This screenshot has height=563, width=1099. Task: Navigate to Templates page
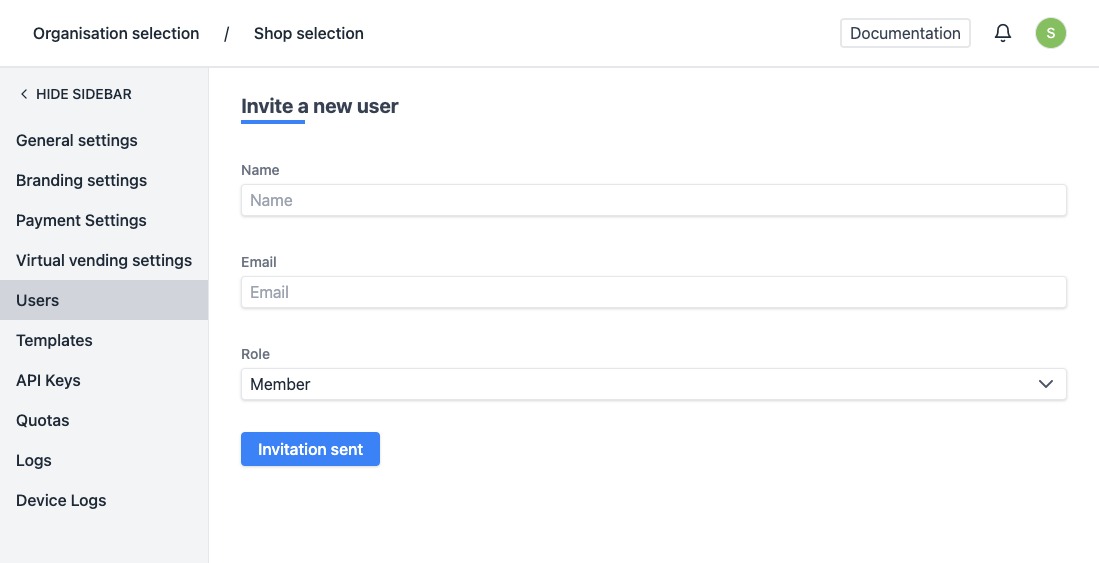click(54, 340)
